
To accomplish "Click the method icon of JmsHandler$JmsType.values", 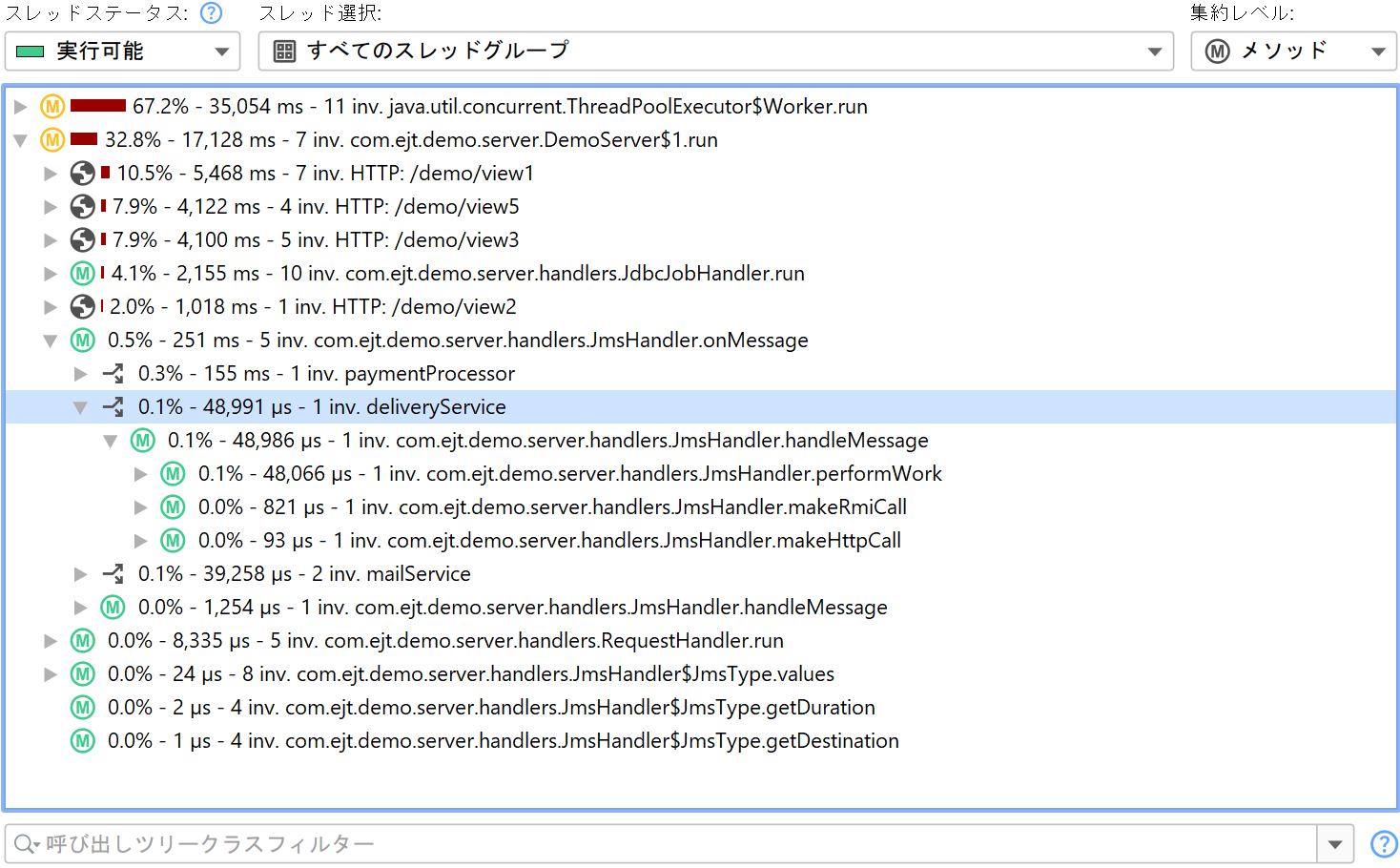I will [83, 674].
